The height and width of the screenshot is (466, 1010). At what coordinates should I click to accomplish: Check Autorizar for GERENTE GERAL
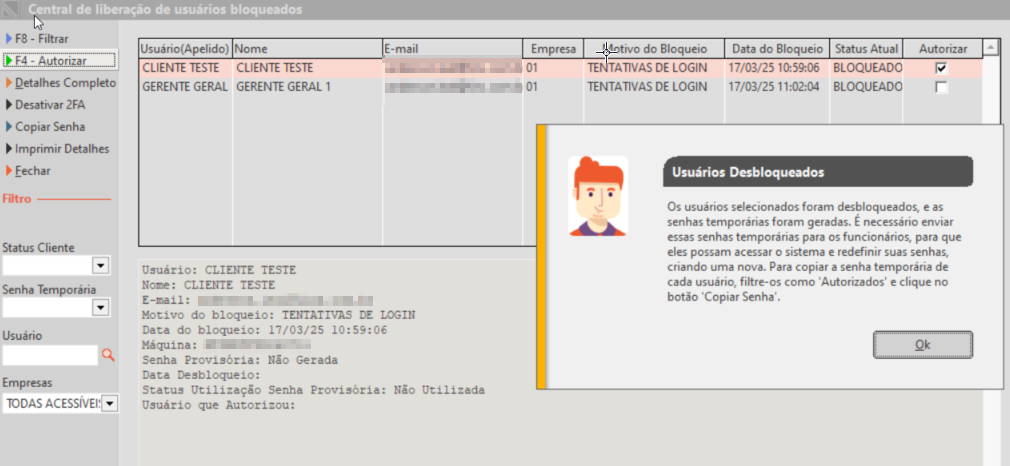[941, 87]
